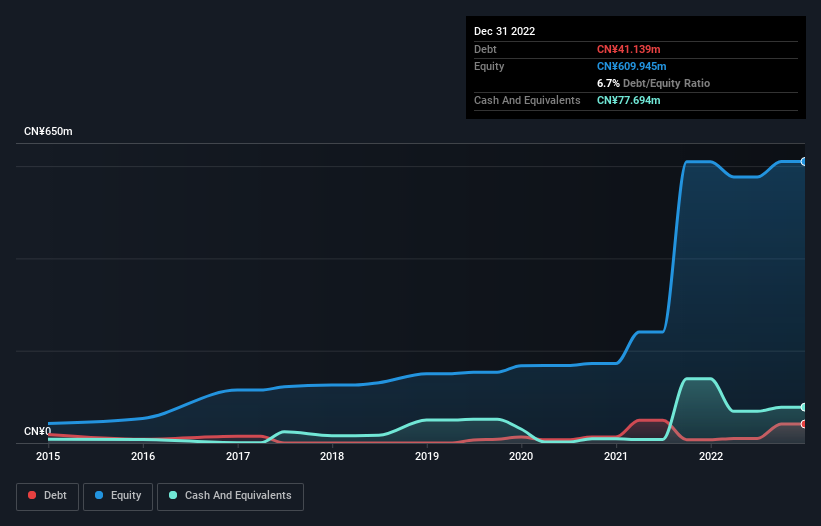Click the CN¥609.945m equity value

coord(631,66)
